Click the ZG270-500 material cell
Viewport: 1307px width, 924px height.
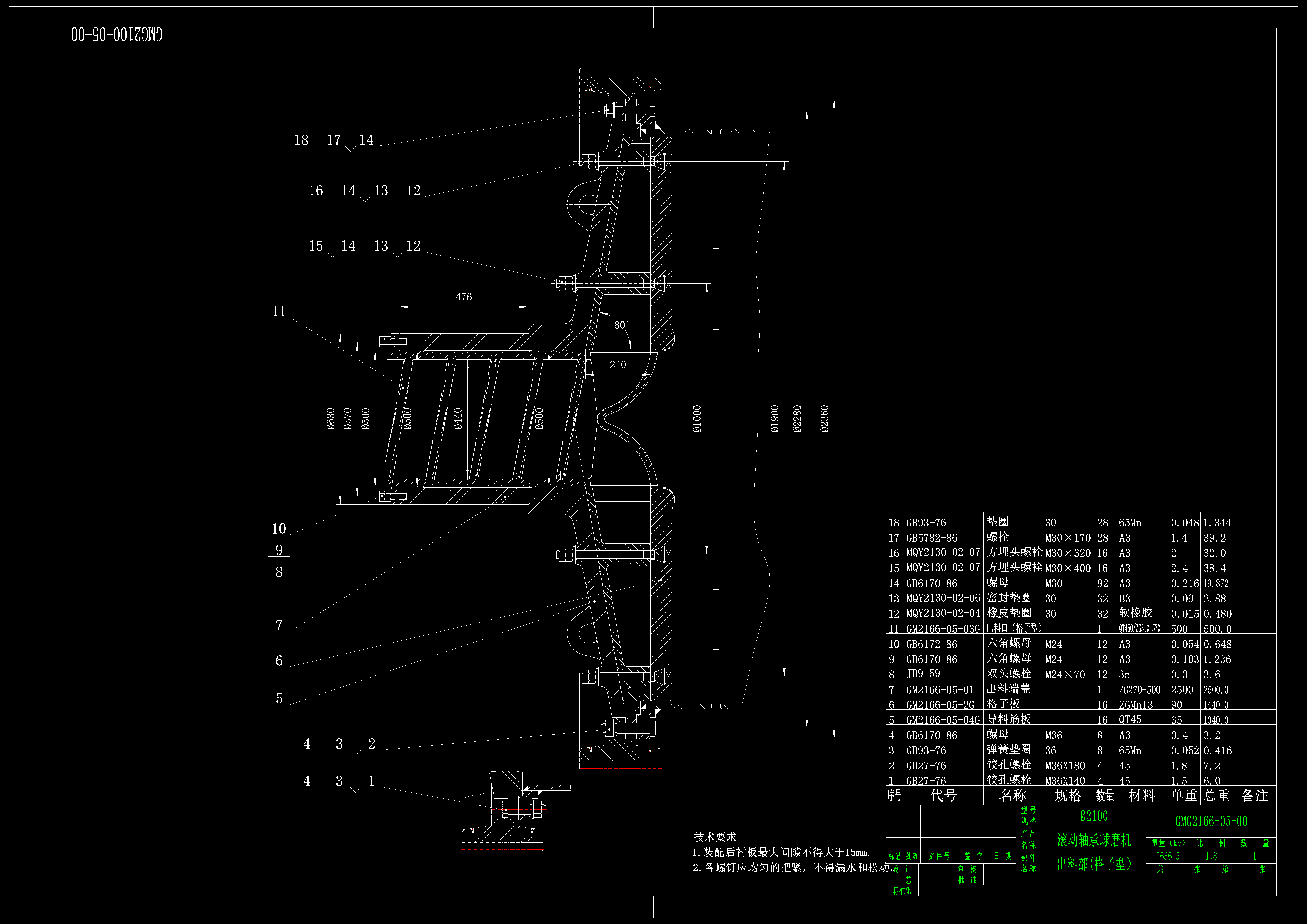click(1140, 690)
